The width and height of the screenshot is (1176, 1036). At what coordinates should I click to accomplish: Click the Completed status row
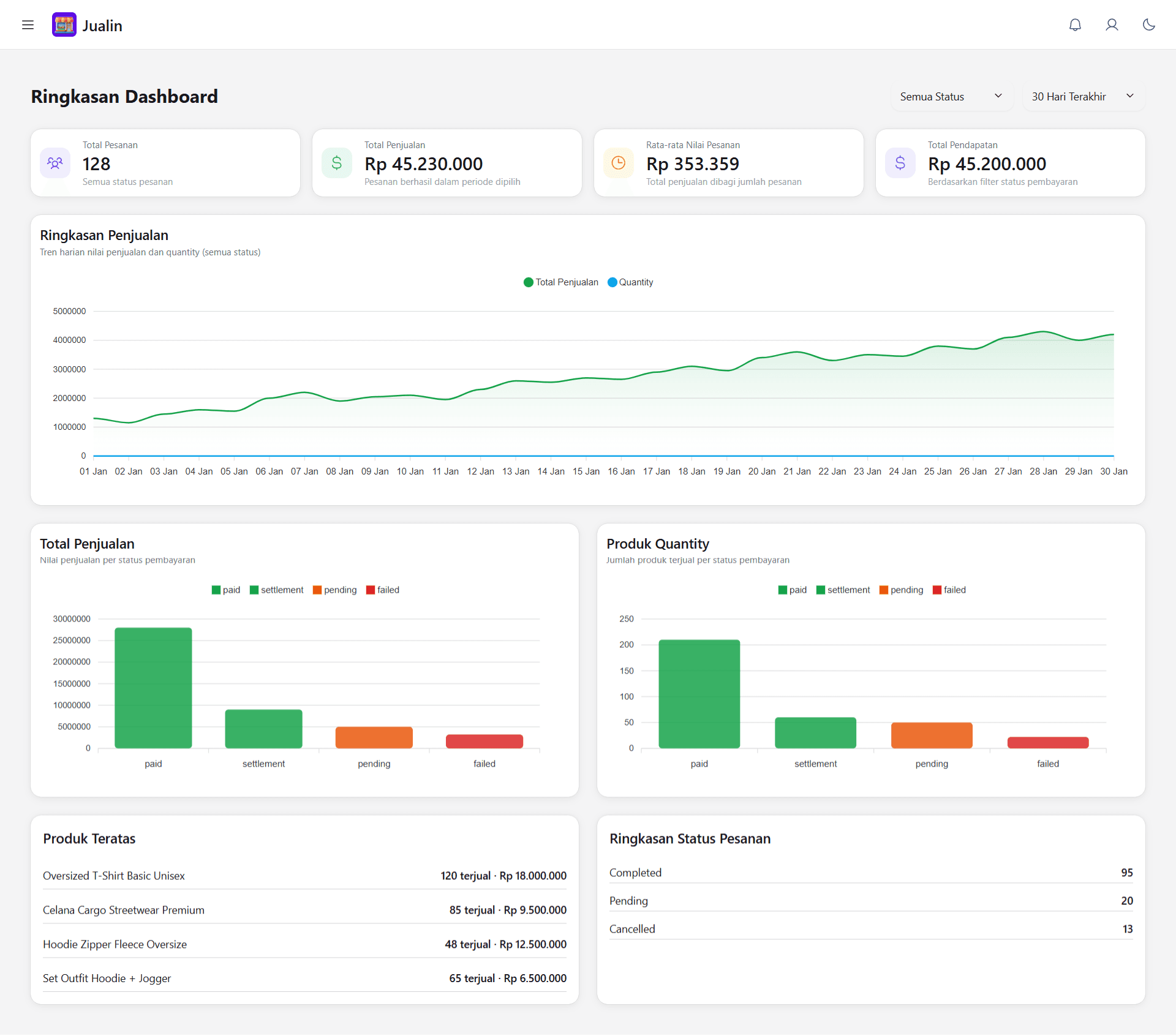point(870,873)
